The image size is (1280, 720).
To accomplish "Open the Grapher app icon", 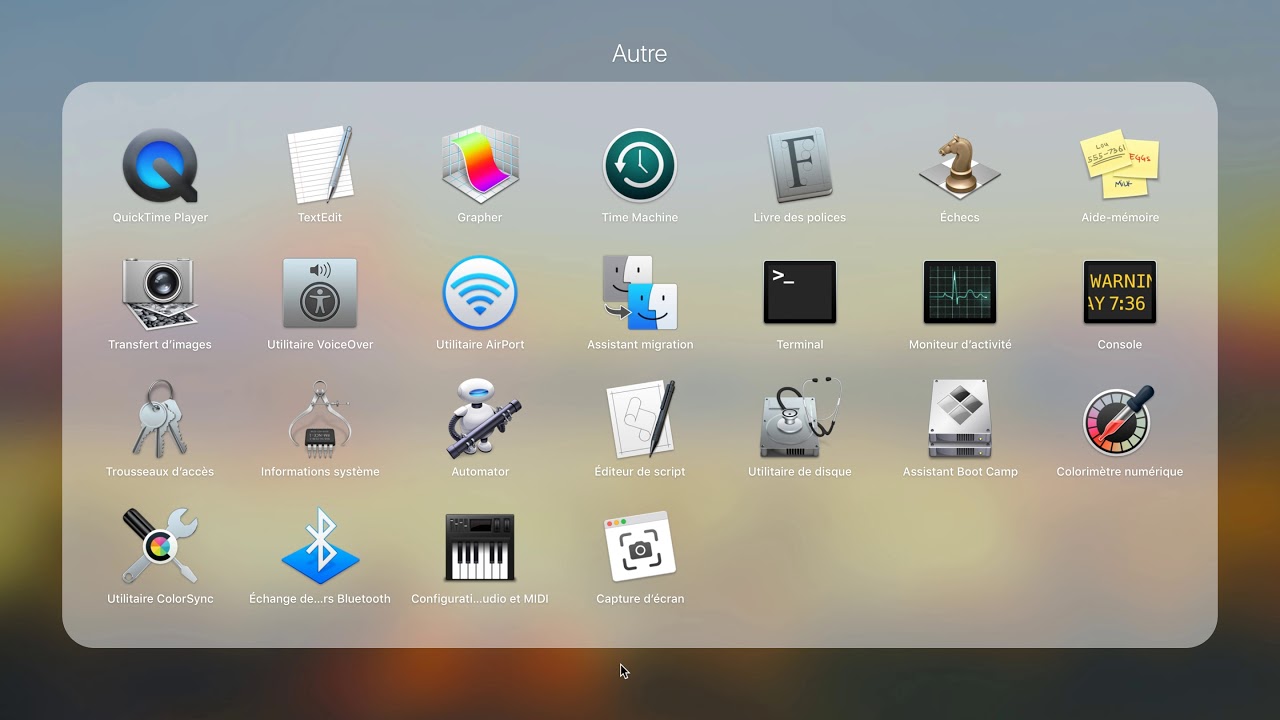I will coord(480,165).
